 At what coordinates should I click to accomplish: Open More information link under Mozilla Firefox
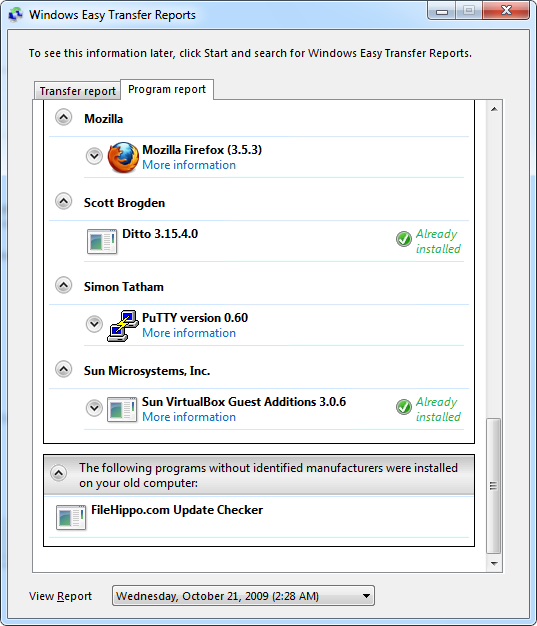[189, 165]
